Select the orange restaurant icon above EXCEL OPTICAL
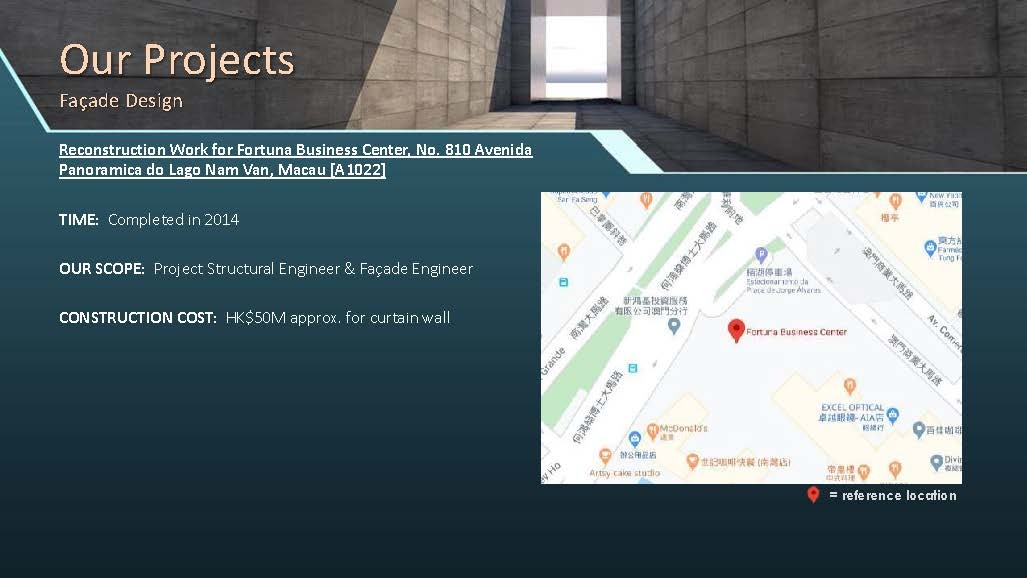1027x578 pixels. (850, 385)
